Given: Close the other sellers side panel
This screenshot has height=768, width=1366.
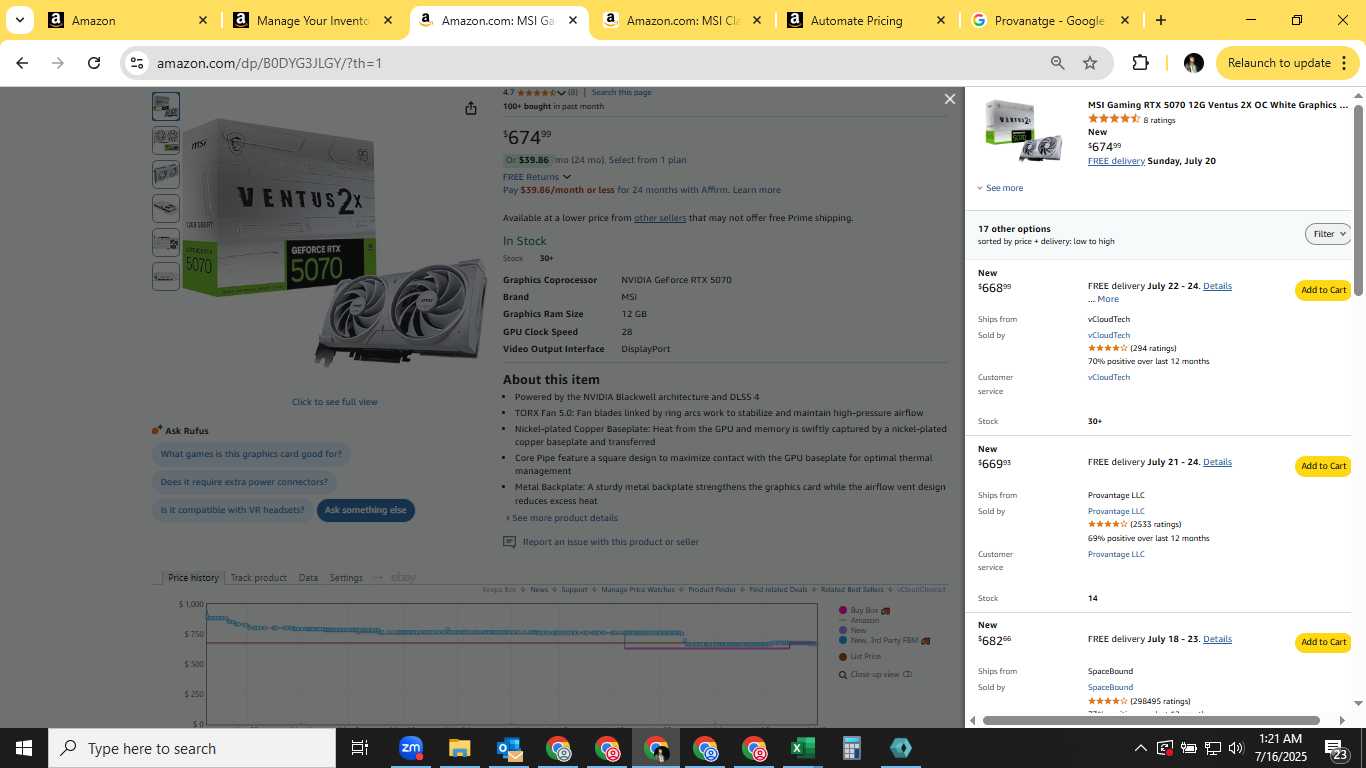Looking at the screenshot, I should pos(950,99).
